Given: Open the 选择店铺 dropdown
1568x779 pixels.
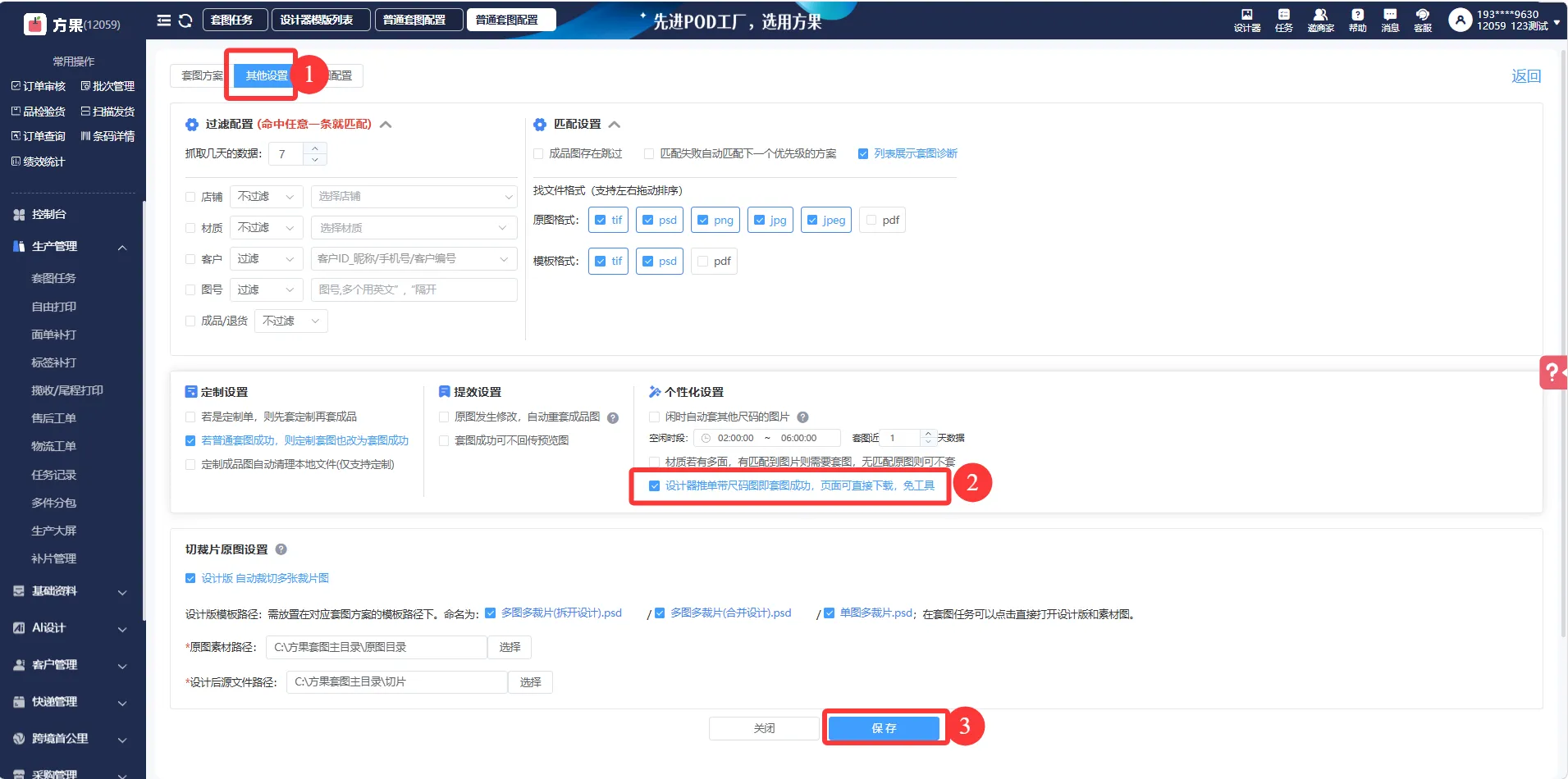Looking at the screenshot, I should (x=414, y=197).
